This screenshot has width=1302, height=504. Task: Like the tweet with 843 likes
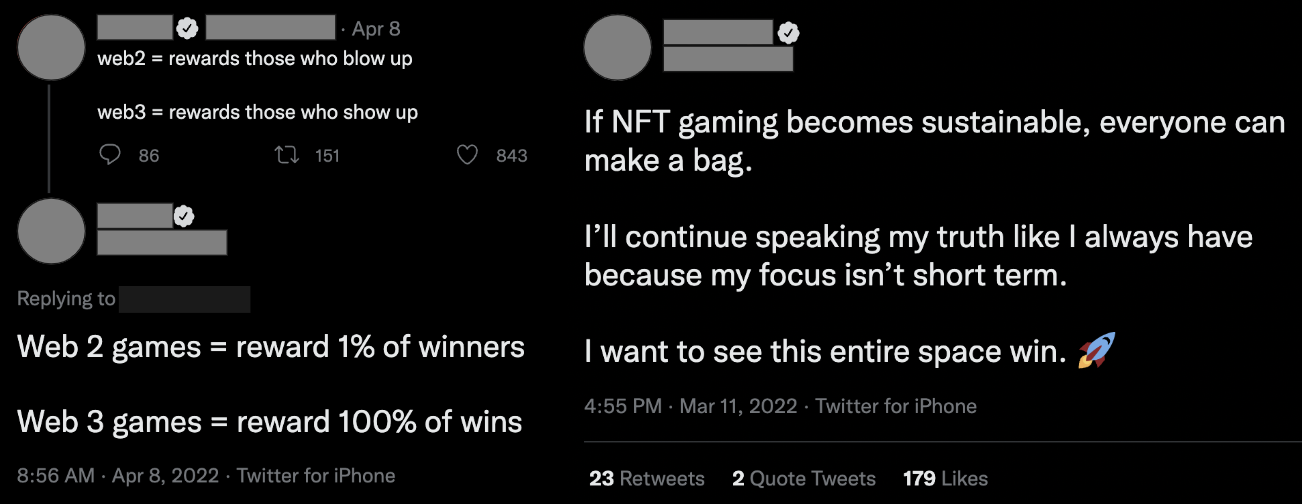coord(467,155)
